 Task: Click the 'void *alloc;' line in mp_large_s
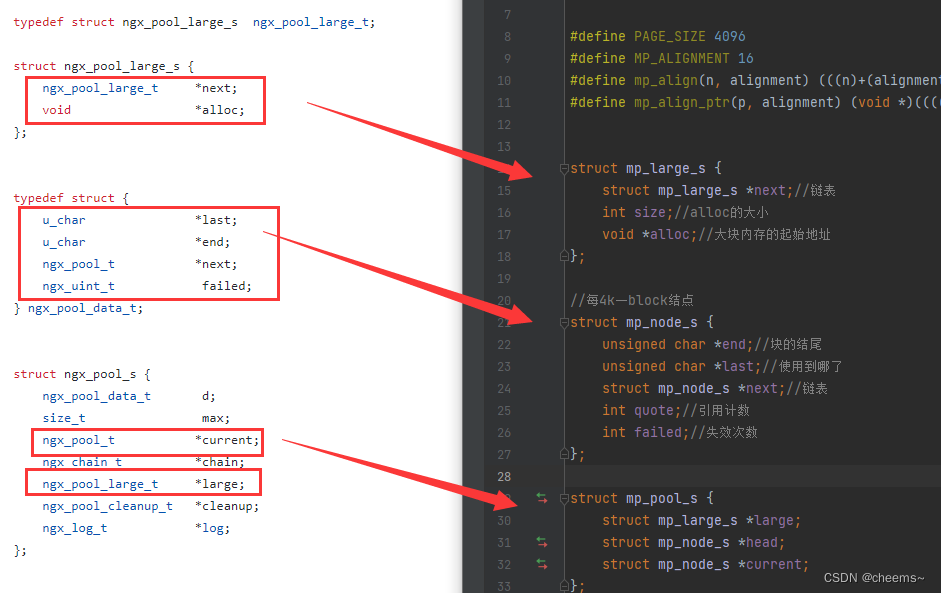tap(716, 235)
